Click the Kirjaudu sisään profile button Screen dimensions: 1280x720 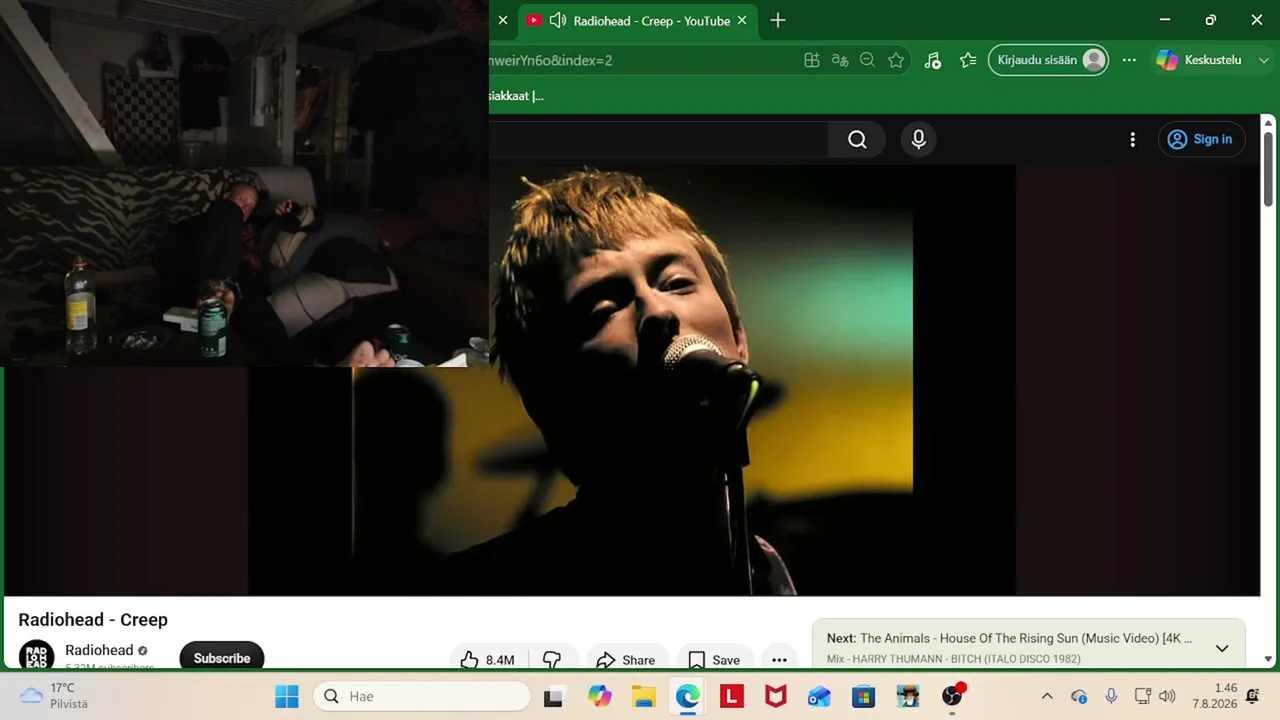(x=1048, y=60)
